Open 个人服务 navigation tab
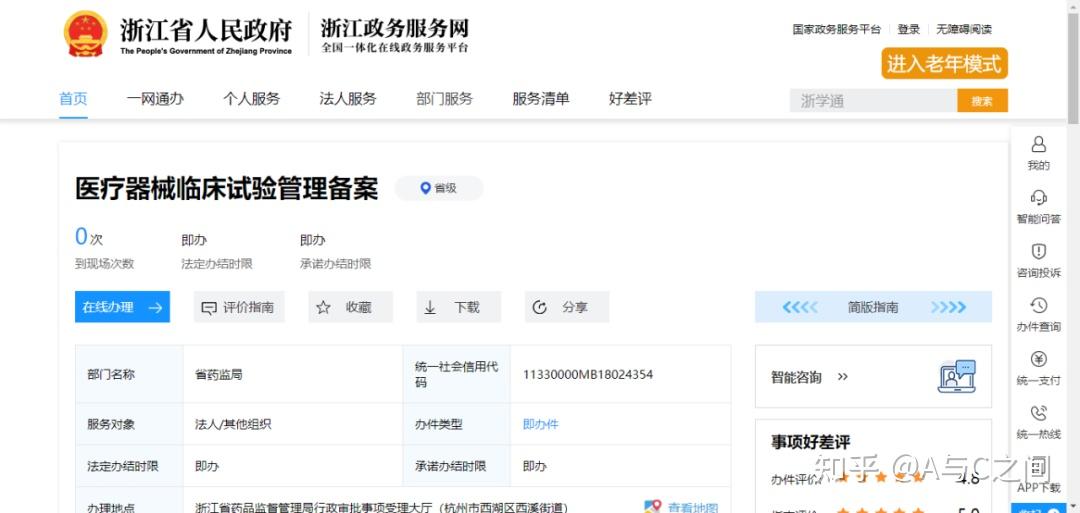 coord(251,99)
